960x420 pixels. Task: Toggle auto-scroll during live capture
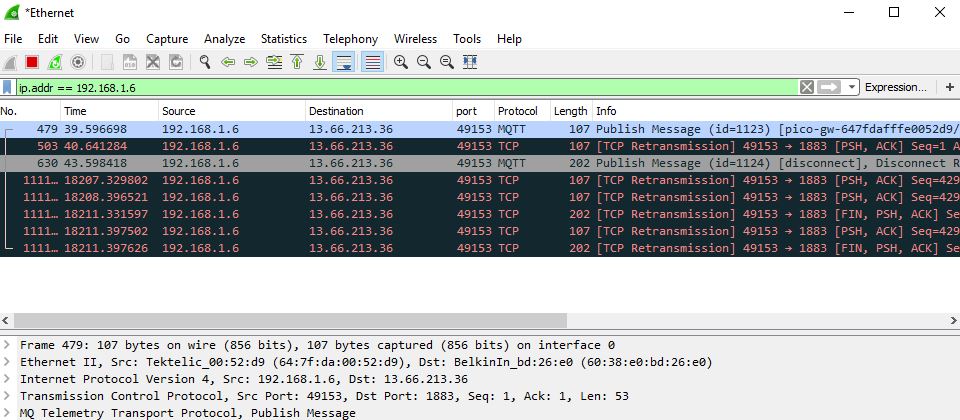(343, 62)
